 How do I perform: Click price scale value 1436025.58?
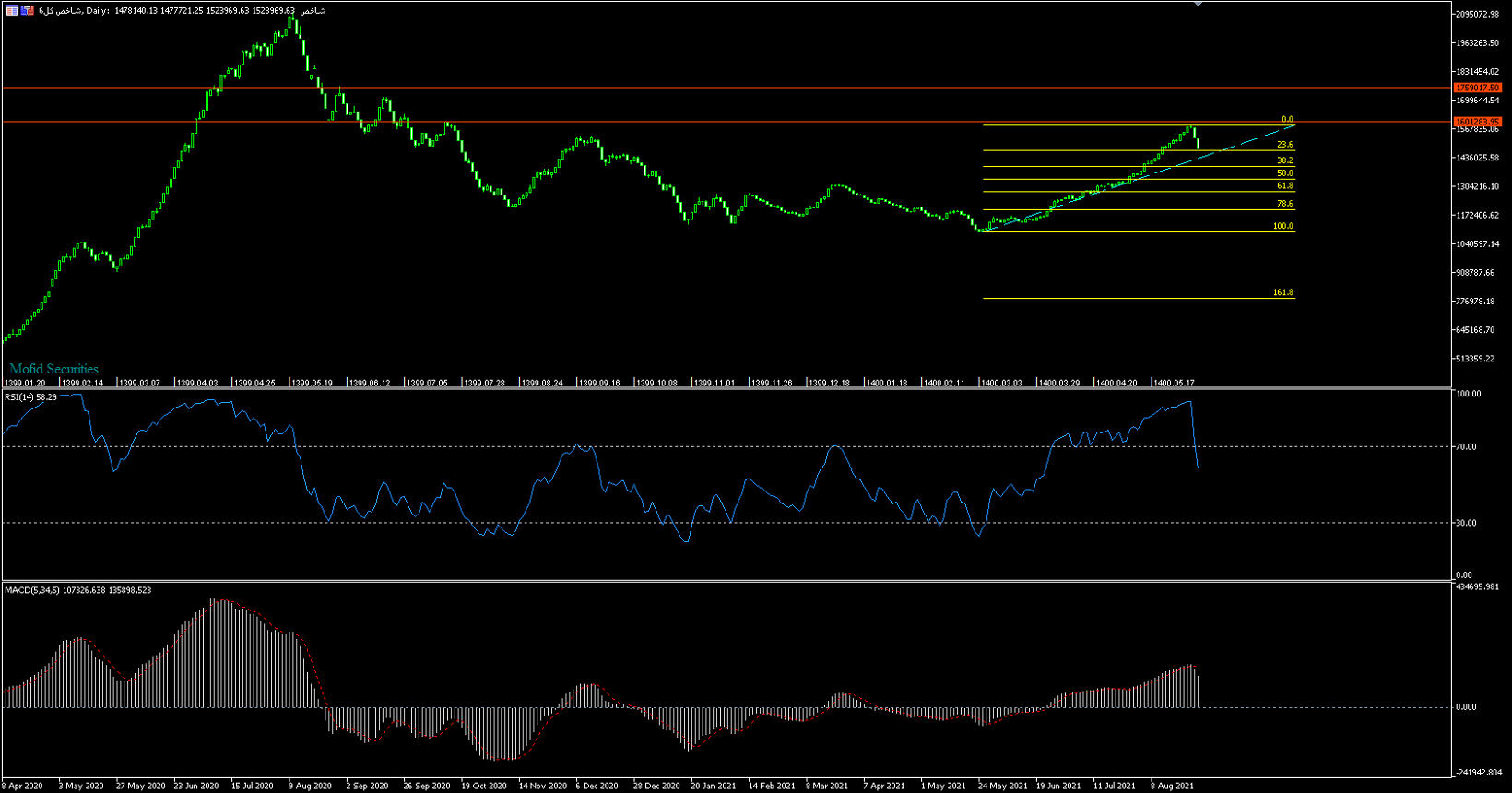pyautogui.click(x=1478, y=158)
